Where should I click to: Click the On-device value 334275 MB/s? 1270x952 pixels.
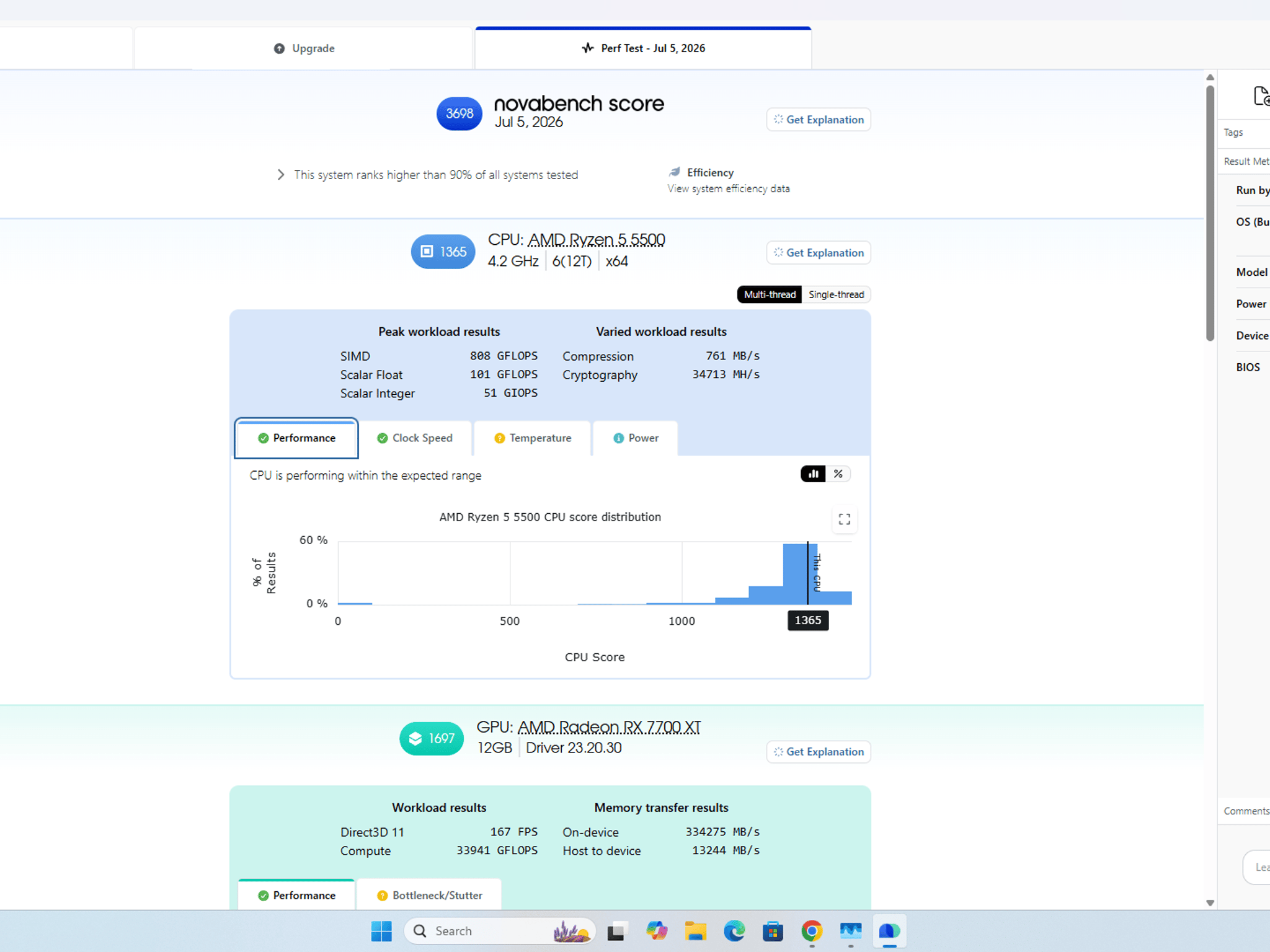point(722,832)
